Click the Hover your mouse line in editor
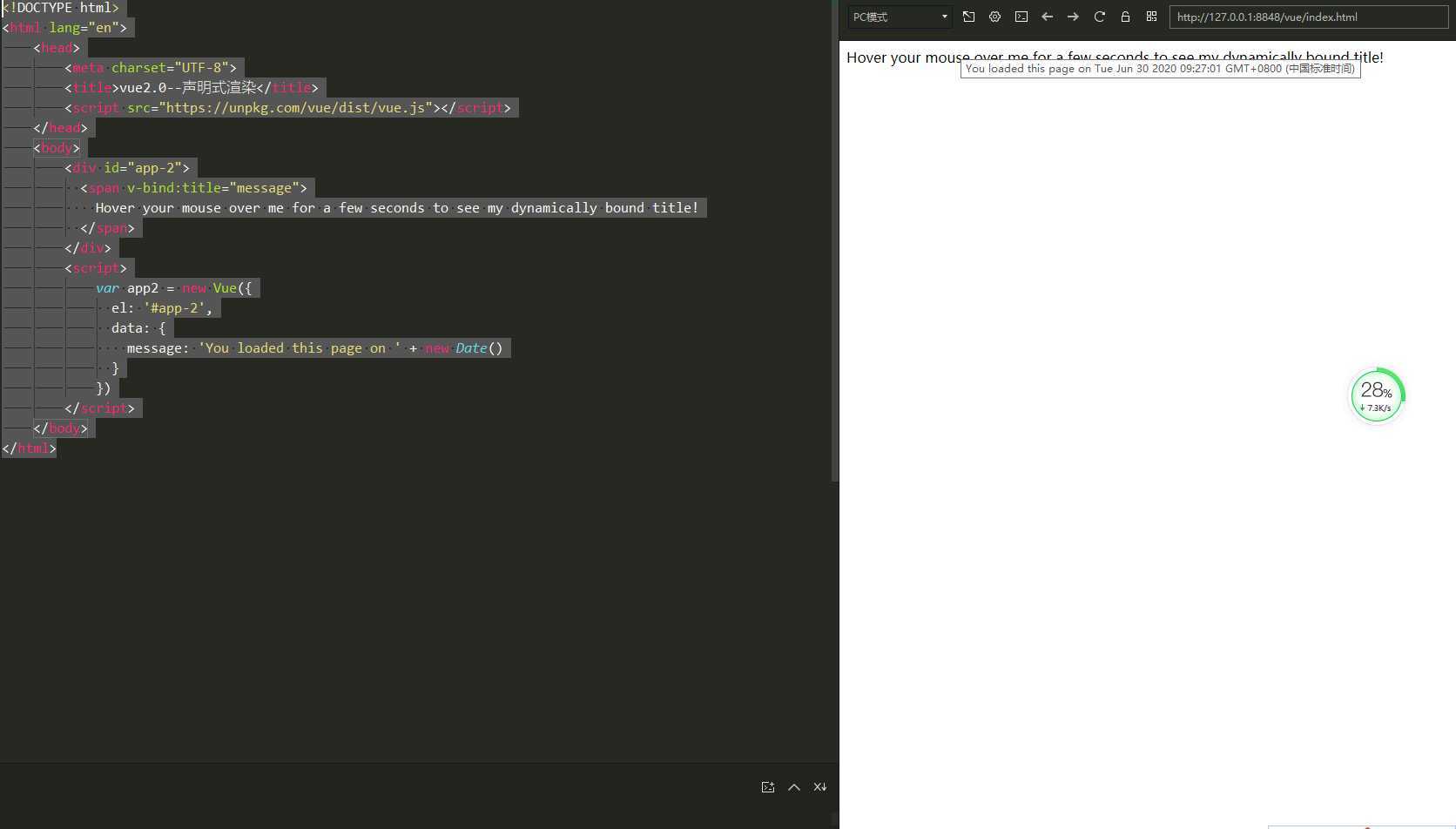 click(396, 208)
